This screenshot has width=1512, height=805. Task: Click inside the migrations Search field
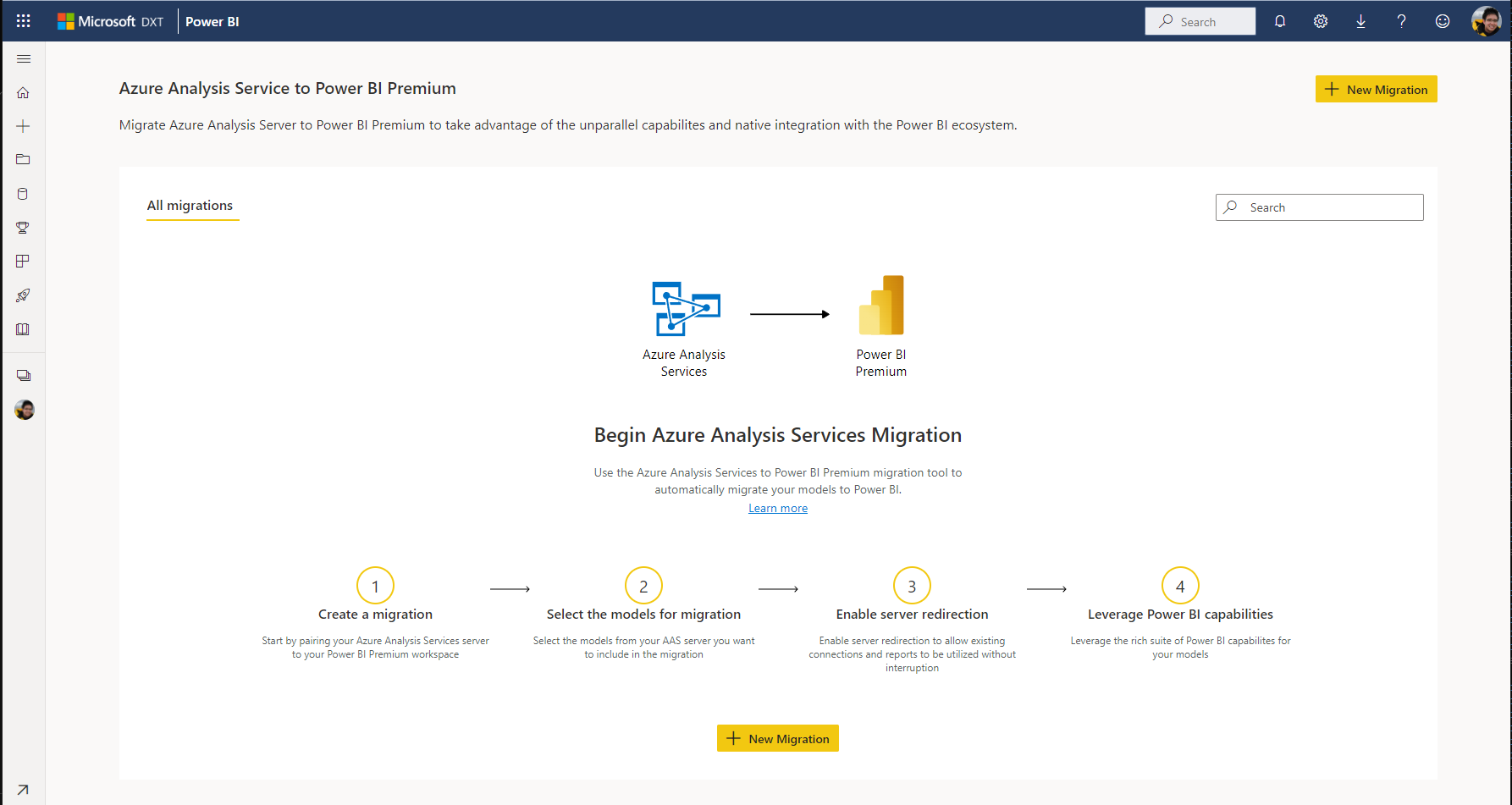tap(1319, 207)
